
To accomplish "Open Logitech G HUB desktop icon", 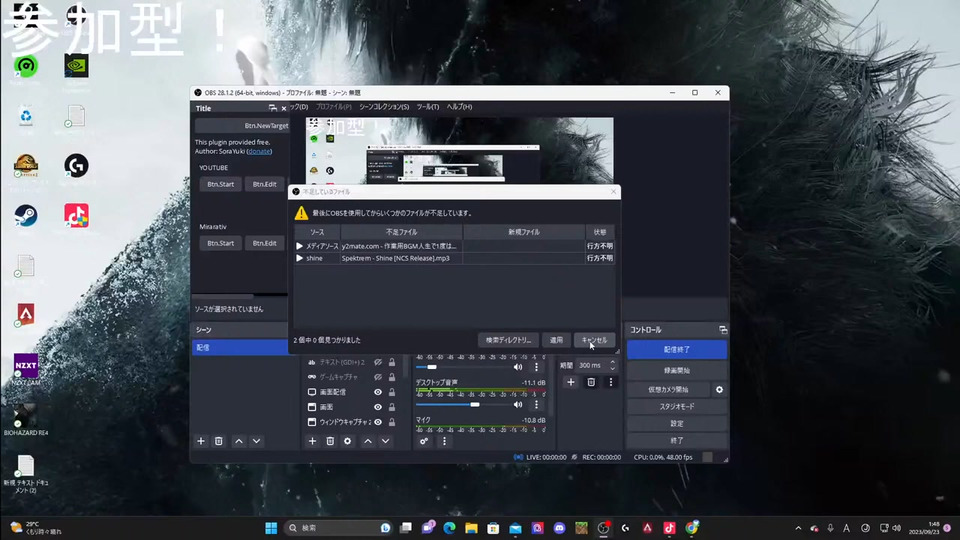I will 77,166.
